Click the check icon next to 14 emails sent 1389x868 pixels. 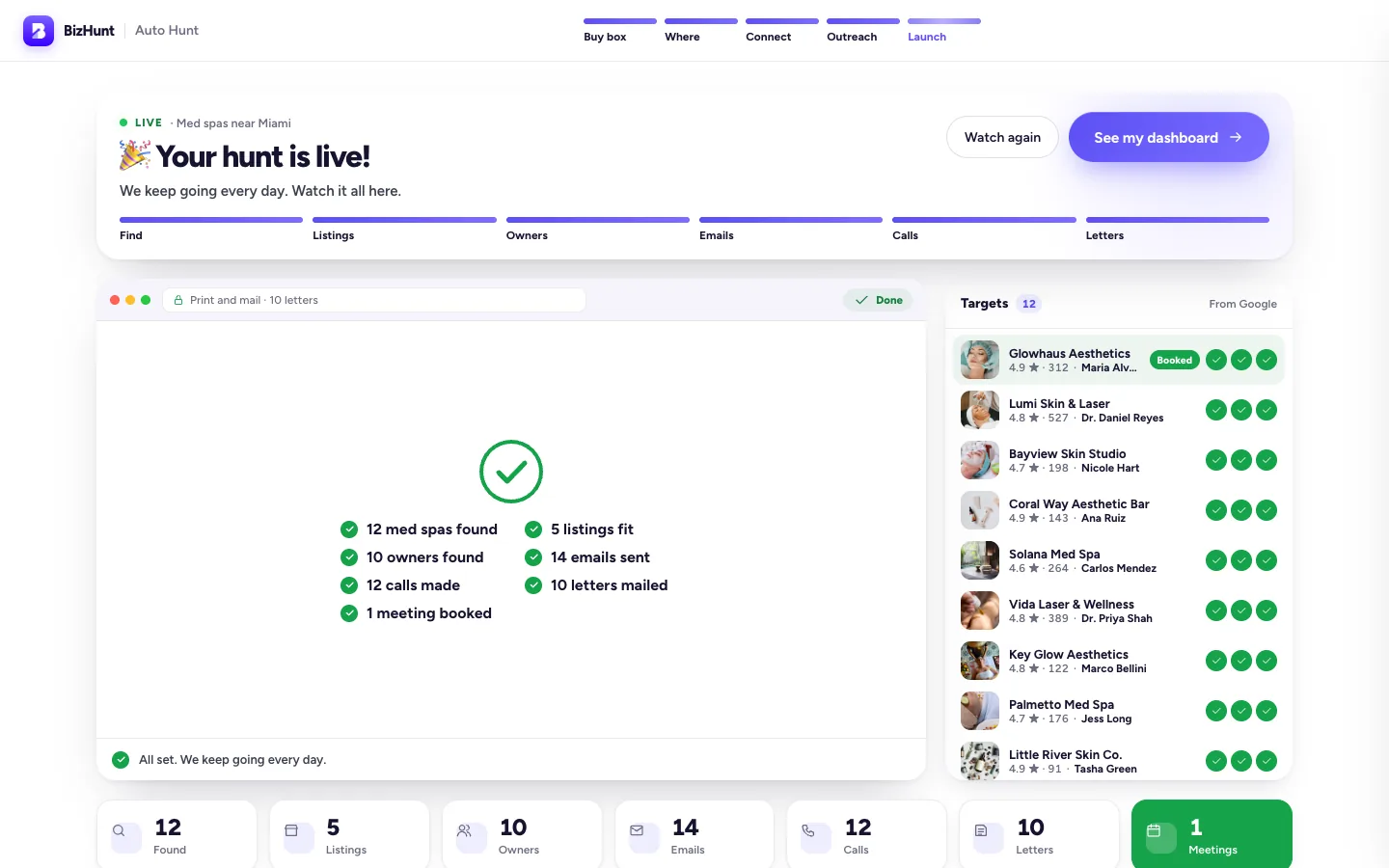[x=533, y=557]
